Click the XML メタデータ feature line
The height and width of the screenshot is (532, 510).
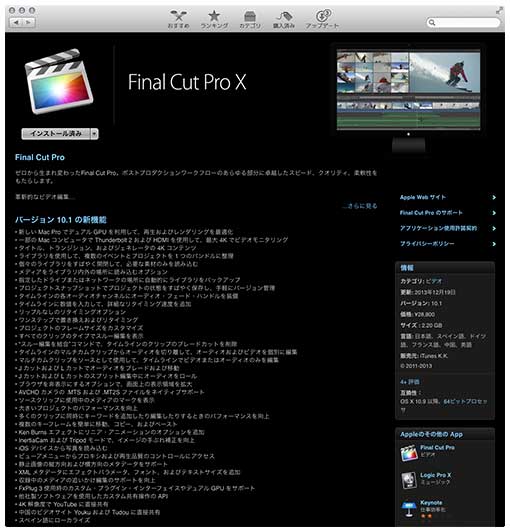point(128,472)
